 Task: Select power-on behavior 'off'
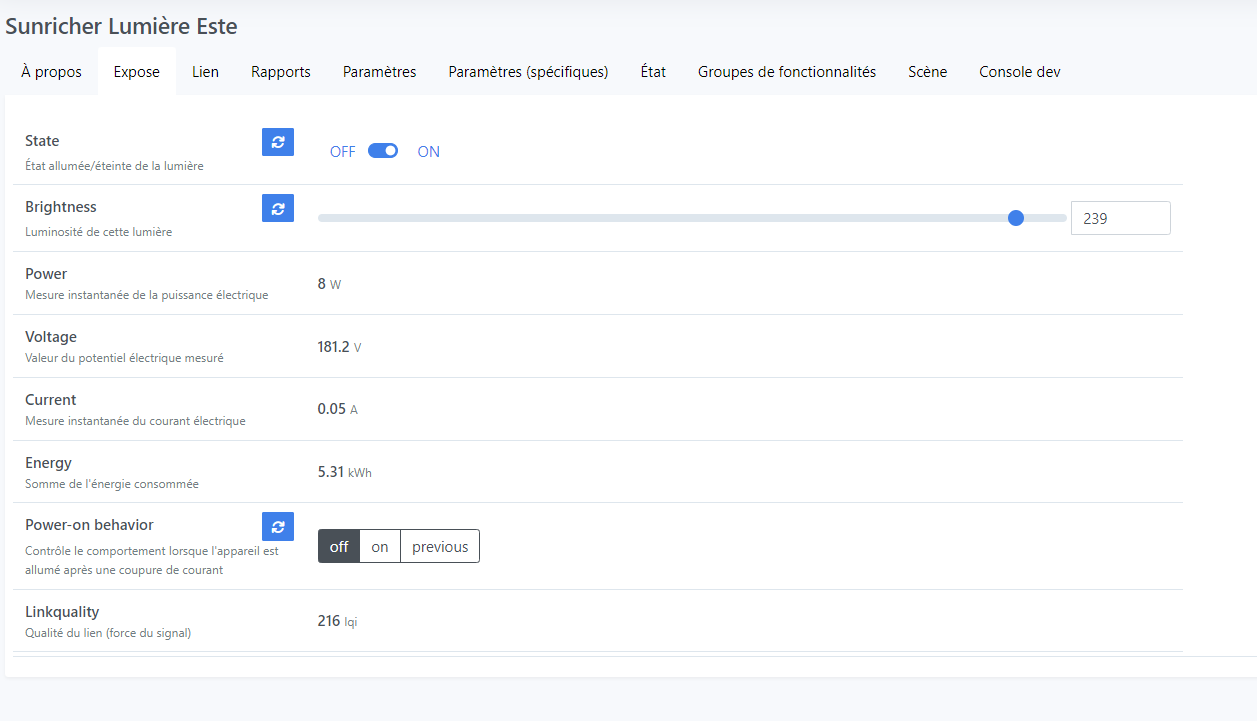(339, 546)
